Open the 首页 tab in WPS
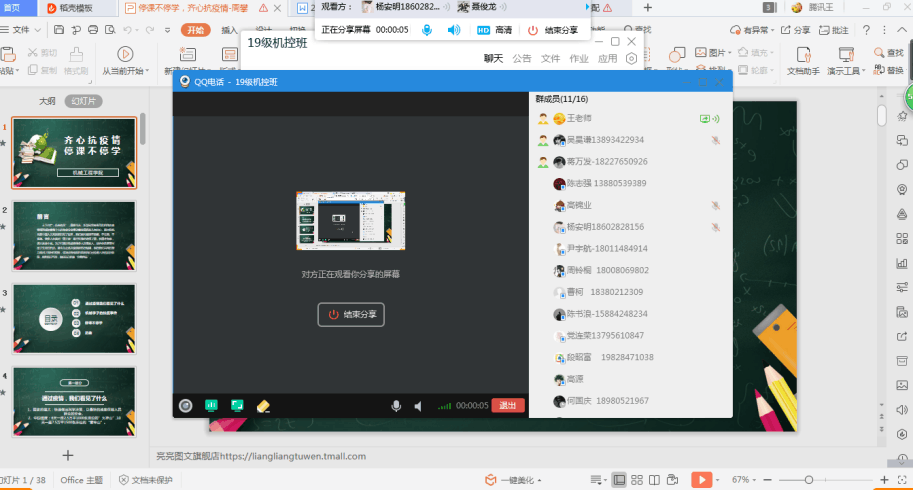 [12, 8]
